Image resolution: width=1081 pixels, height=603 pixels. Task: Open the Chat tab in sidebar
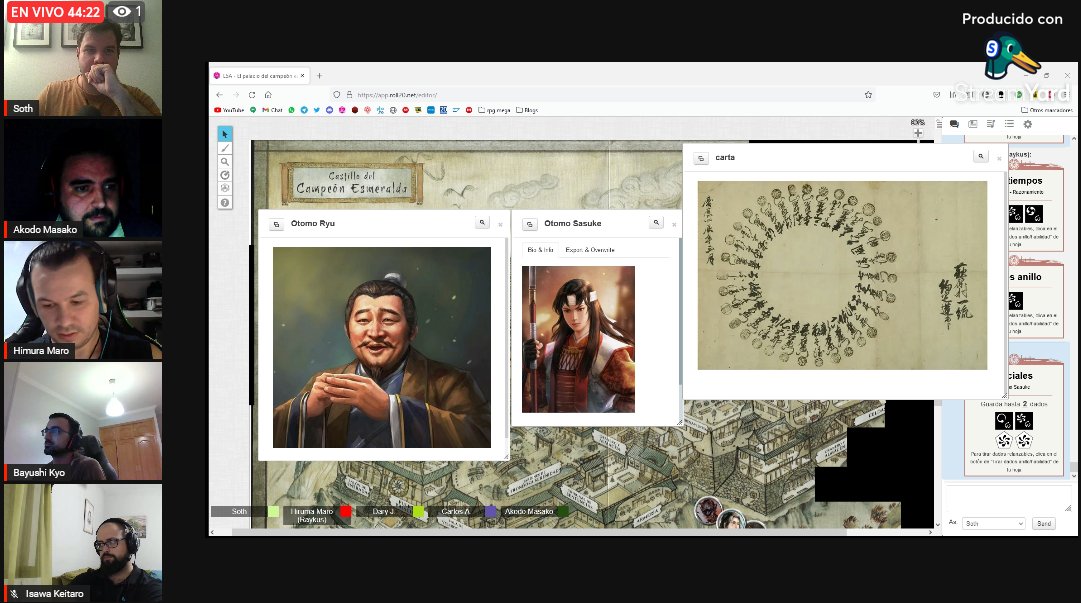pyautogui.click(x=954, y=124)
